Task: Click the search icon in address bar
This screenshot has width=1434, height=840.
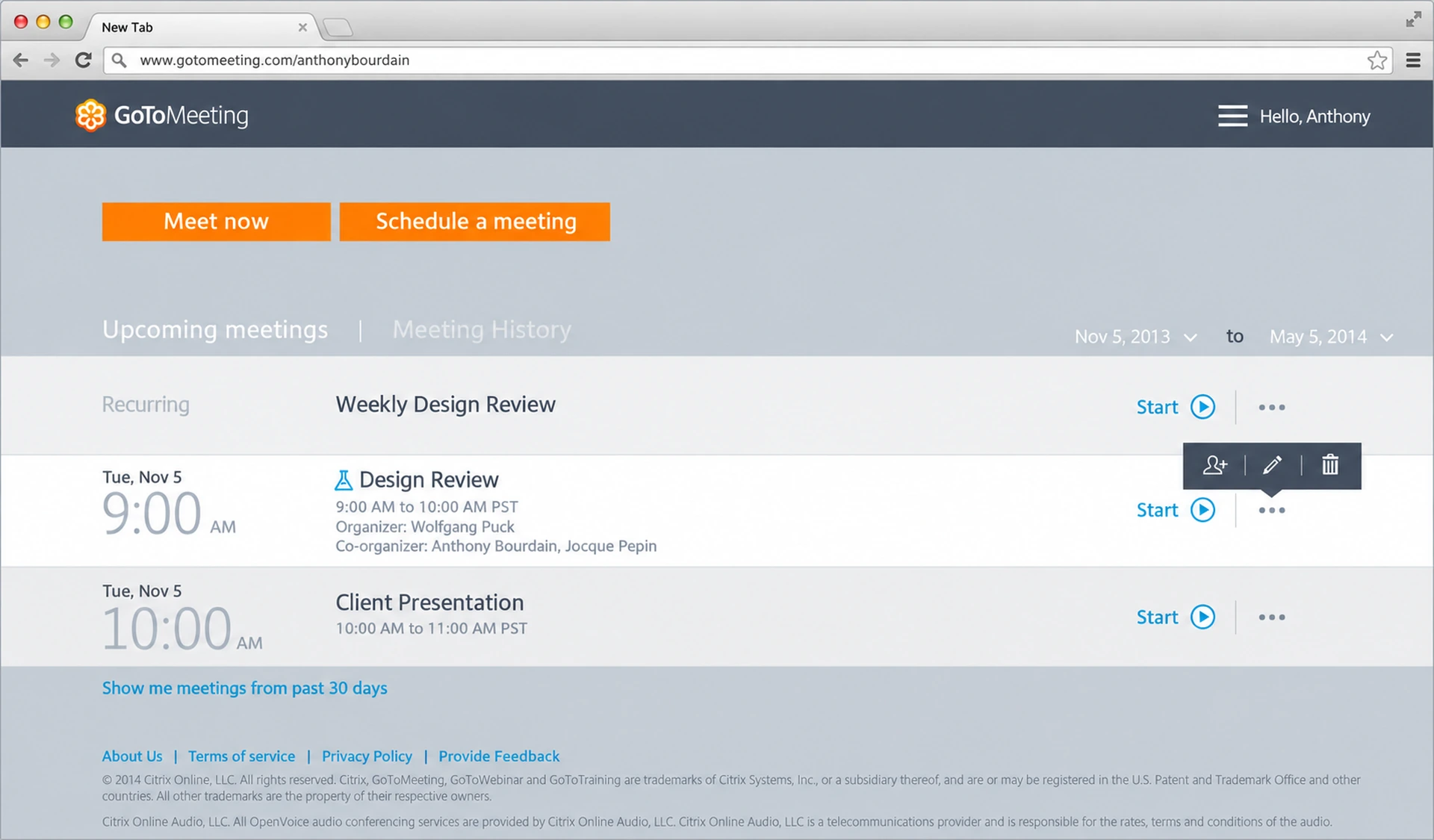Action: coord(119,60)
